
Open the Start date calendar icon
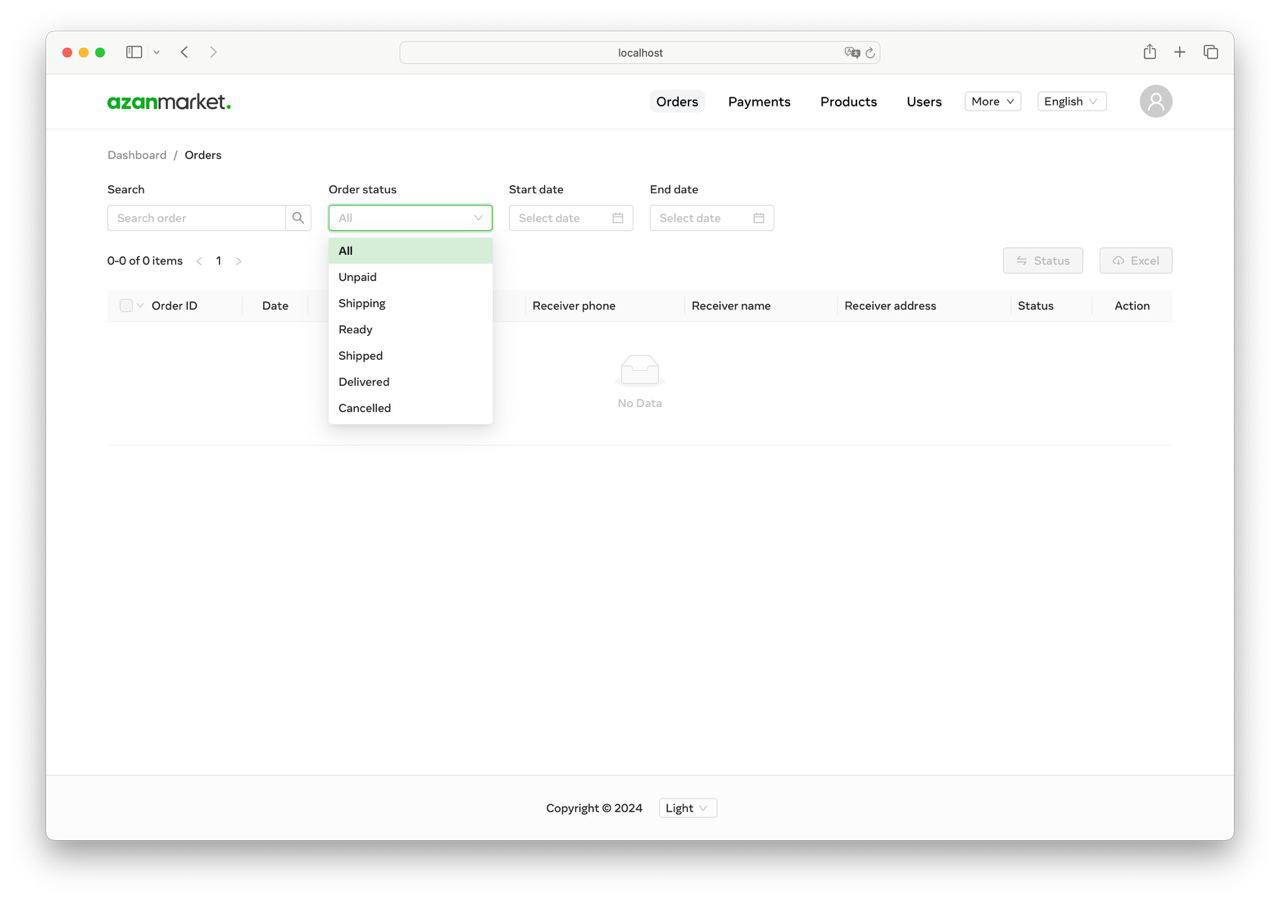click(620, 217)
